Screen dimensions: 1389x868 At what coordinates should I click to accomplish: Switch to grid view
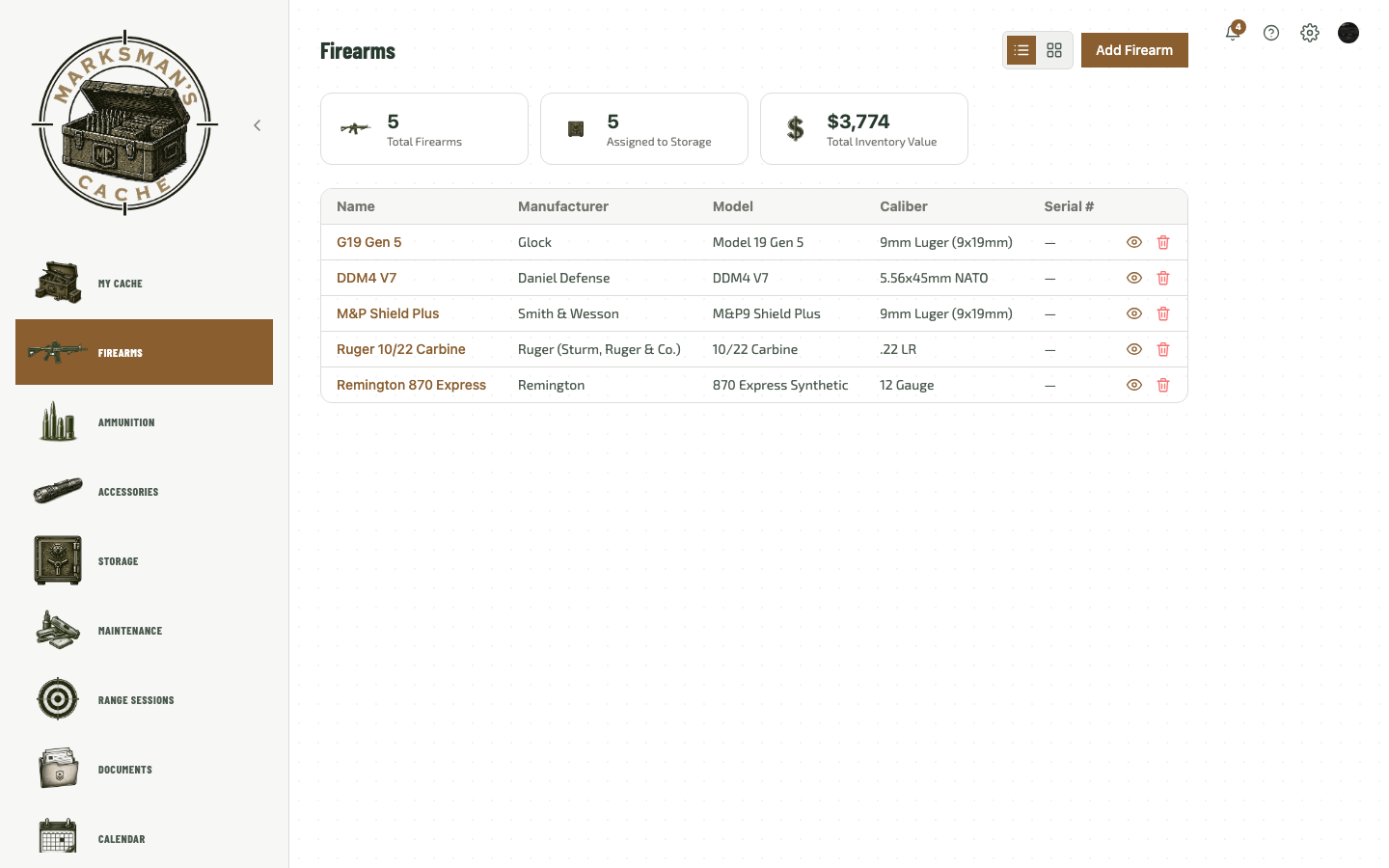(1054, 50)
